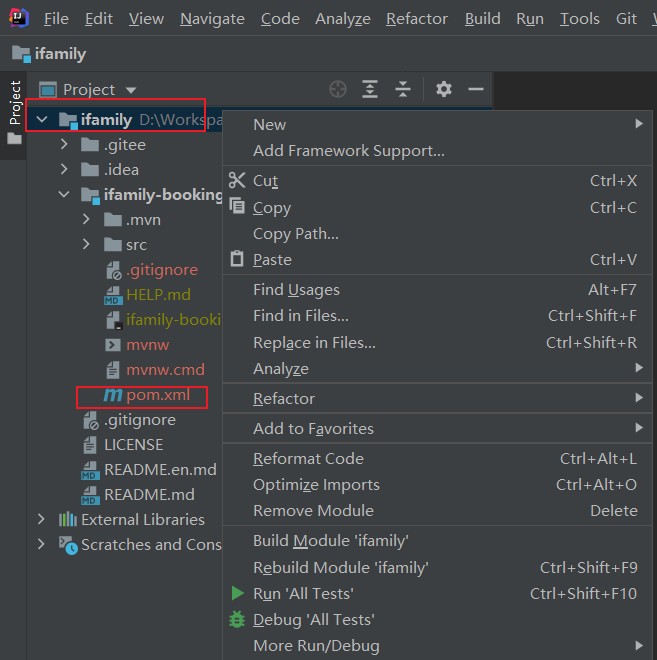Expand Scratches and Consoles node

point(41,544)
